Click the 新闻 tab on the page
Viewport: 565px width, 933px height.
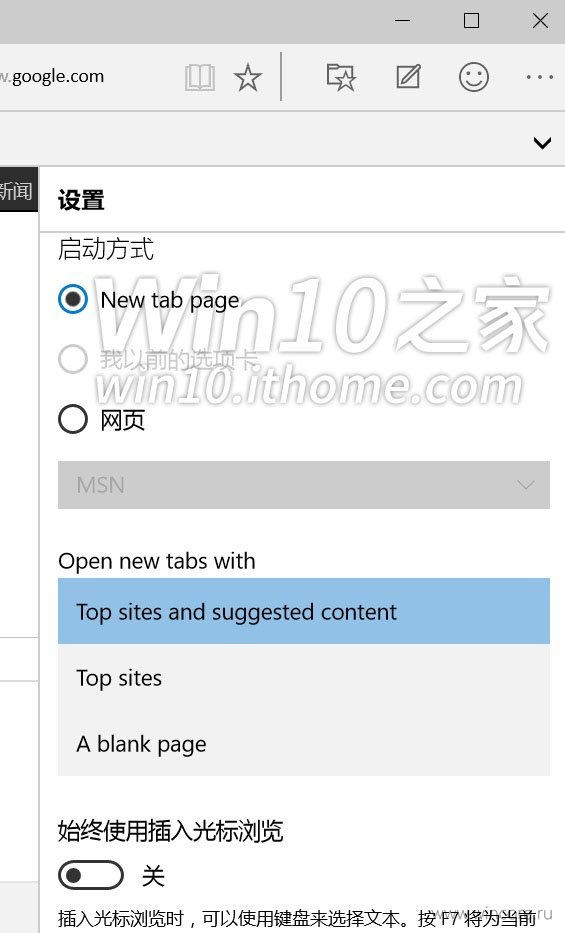click(x=18, y=190)
